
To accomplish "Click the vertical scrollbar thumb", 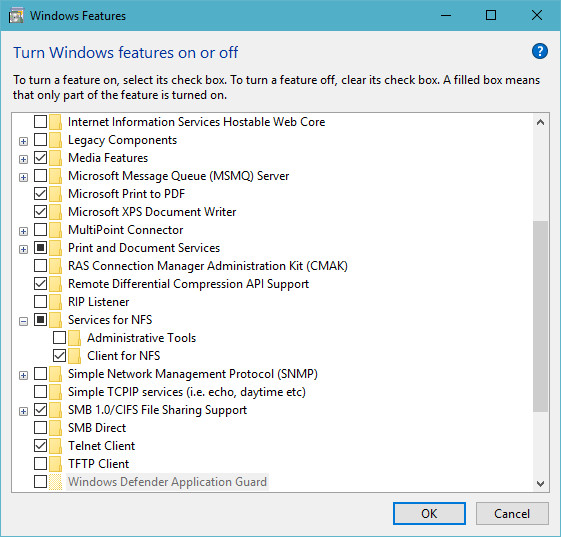I will (x=541, y=316).
